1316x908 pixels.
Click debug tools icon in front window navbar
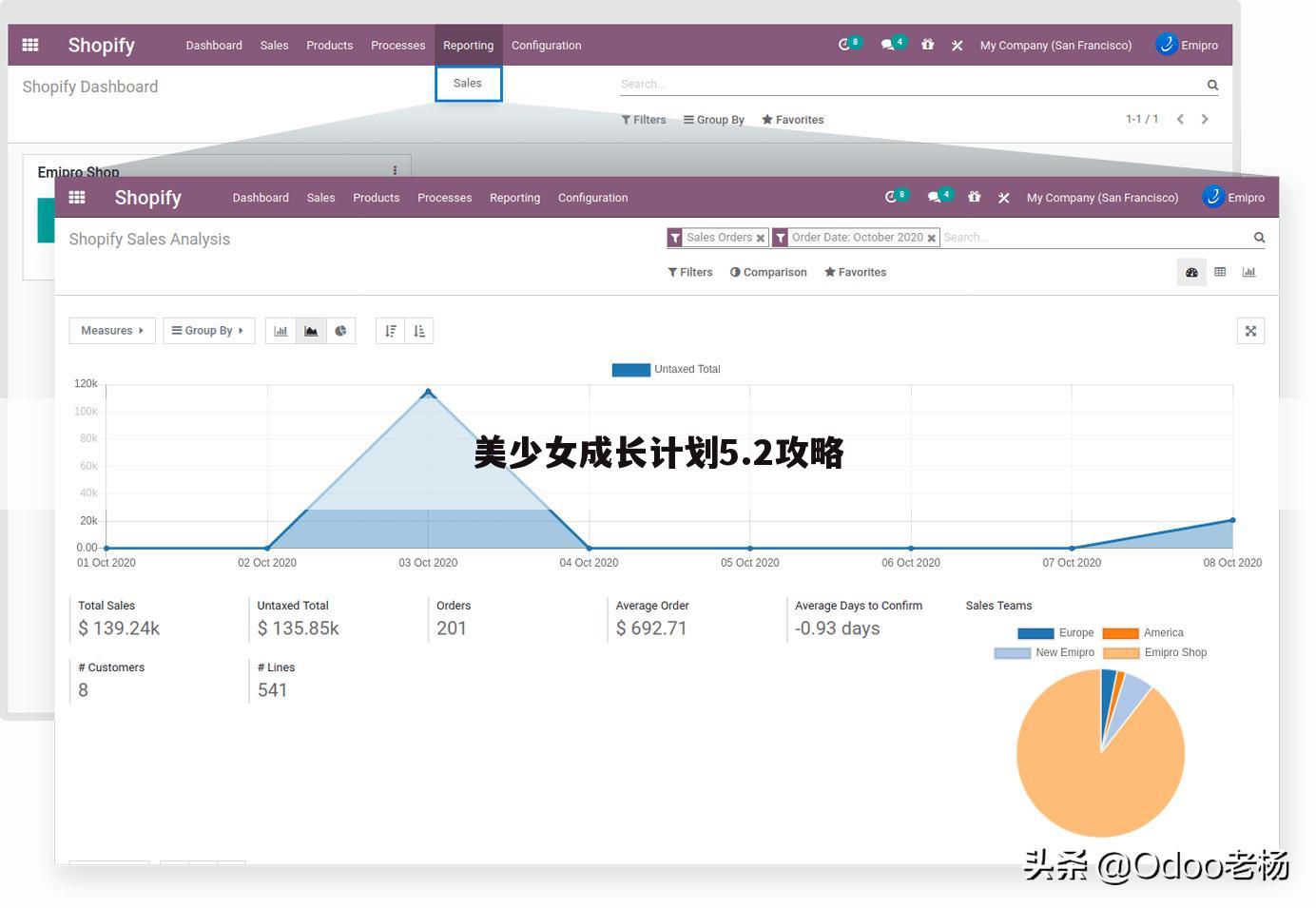tap(1003, 198)
